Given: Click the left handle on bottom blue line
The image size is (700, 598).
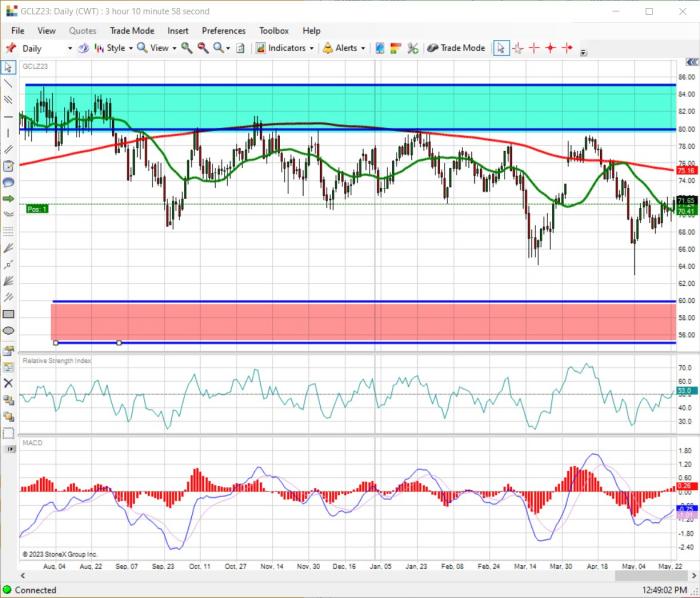Looking at the screenshot, I should point(56,343).
